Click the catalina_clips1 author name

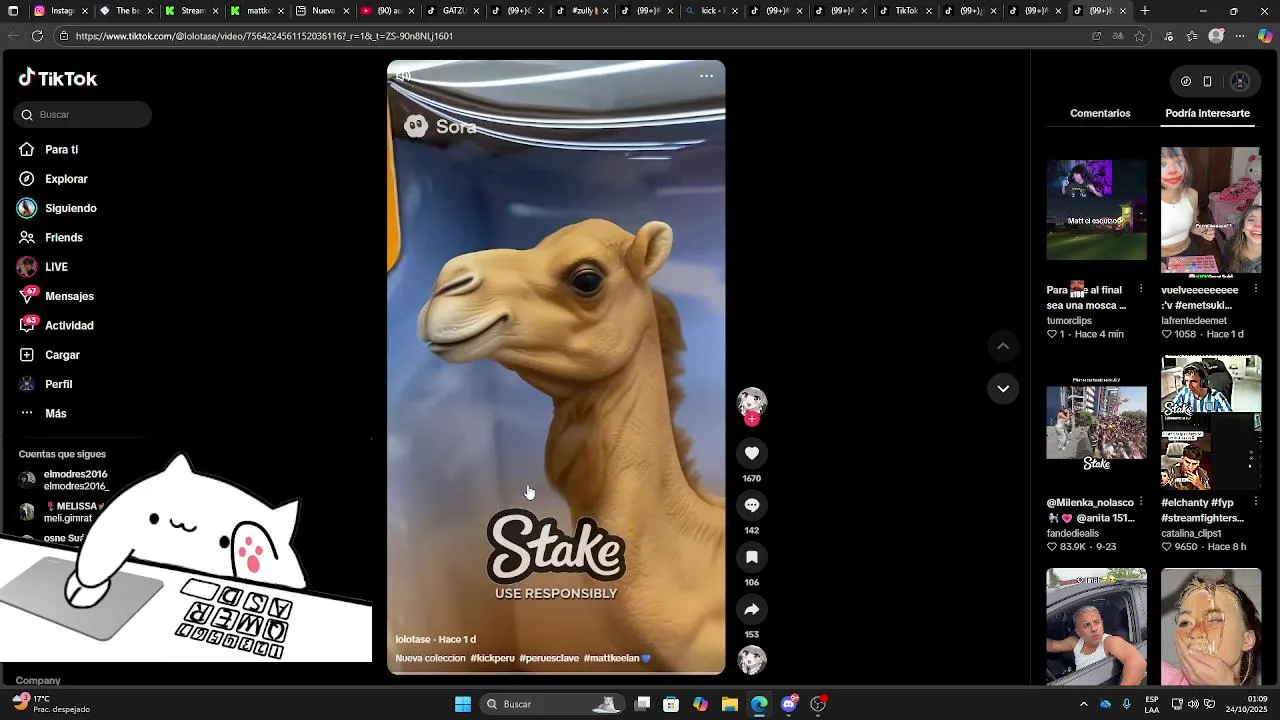[1192, 534]
